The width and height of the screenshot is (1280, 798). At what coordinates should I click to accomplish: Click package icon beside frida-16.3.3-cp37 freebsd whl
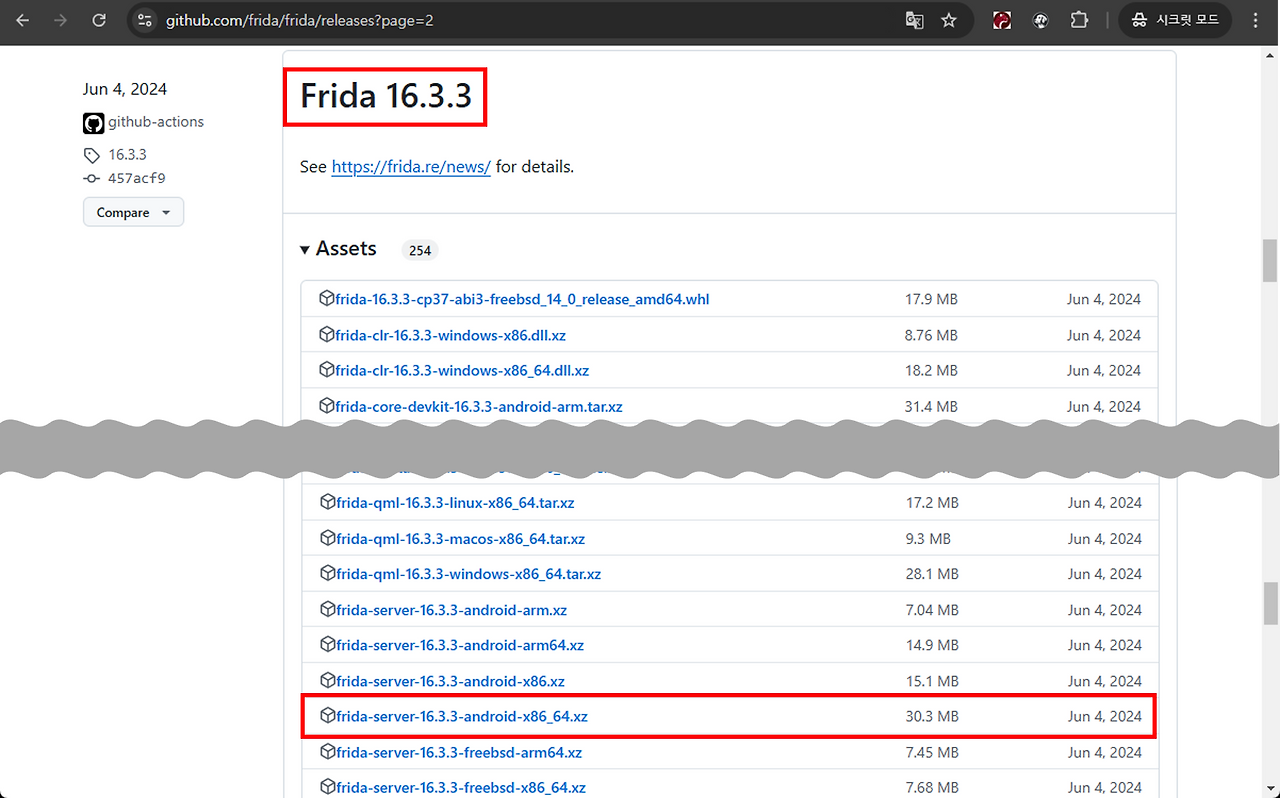point(326,298)
